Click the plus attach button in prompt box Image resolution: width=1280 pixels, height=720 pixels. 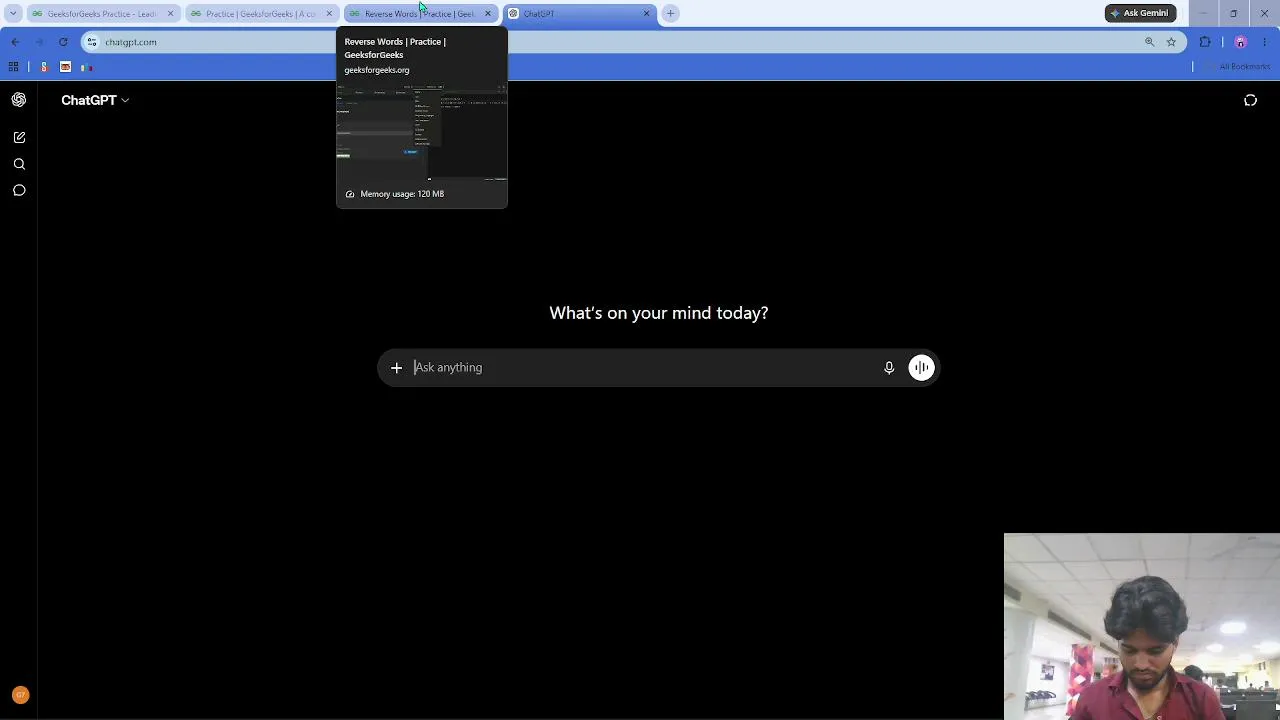[x=396, y=368]
